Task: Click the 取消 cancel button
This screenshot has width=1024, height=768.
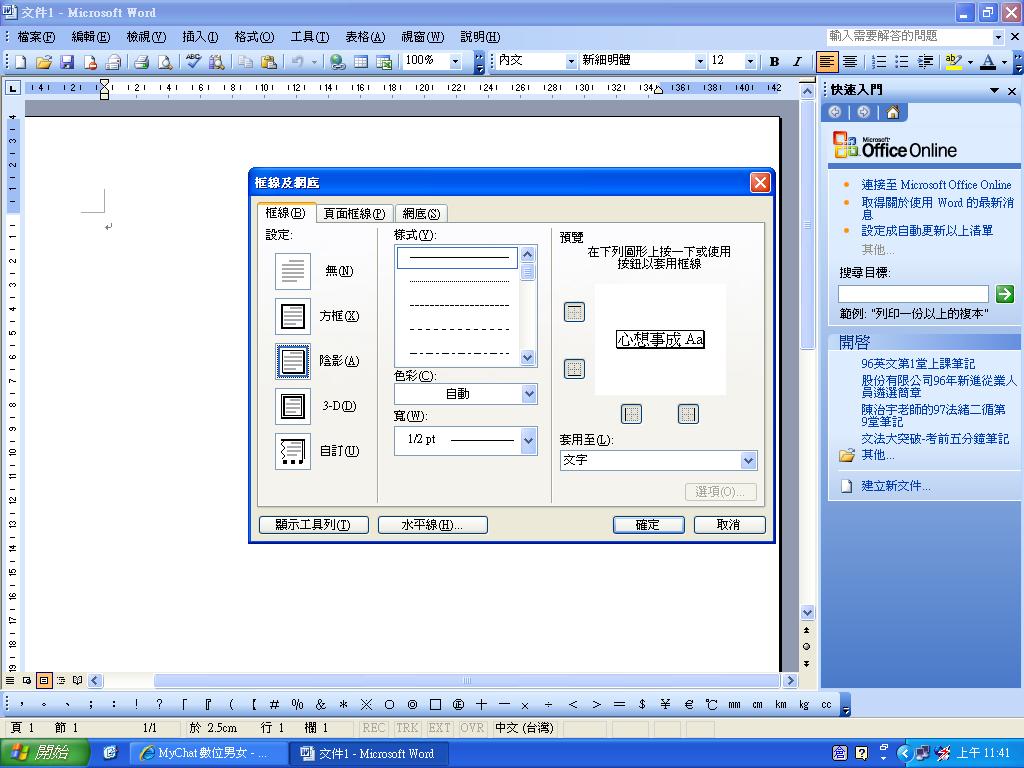Action: point(729,524)
